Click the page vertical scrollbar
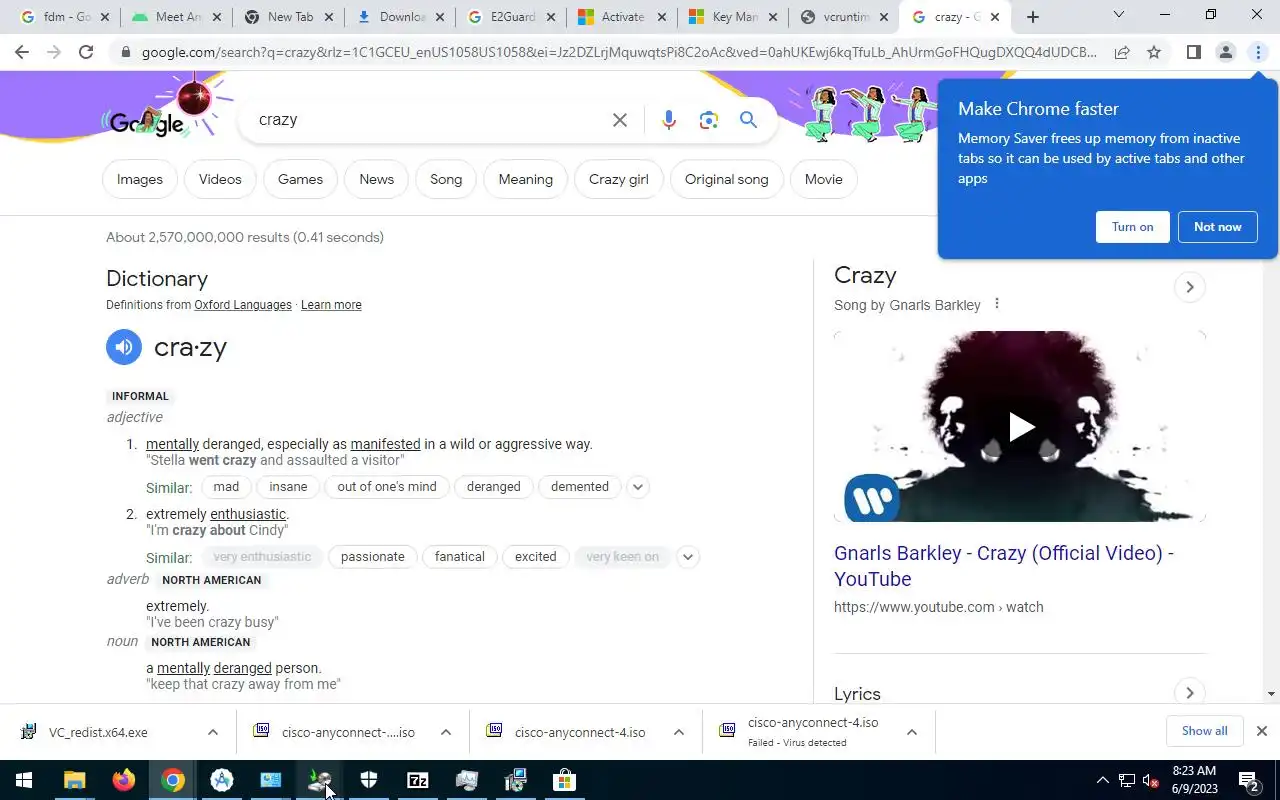 pos(1271,385)
